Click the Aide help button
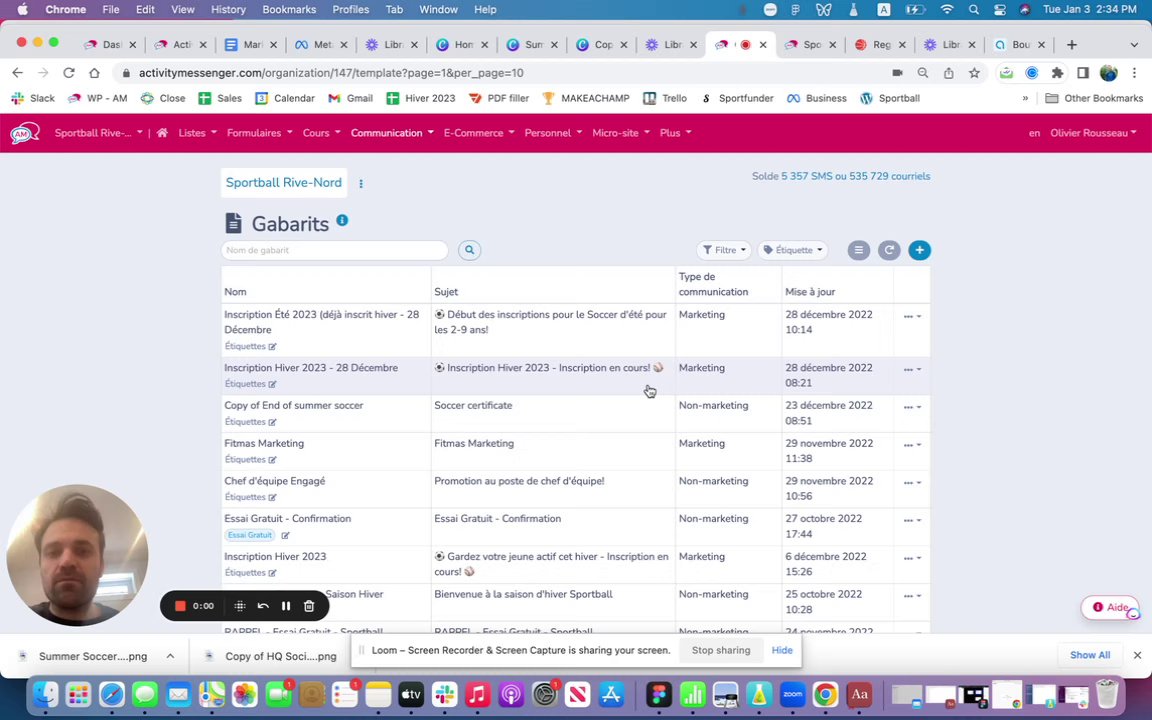1152x720 pixels. point(1109,608)
